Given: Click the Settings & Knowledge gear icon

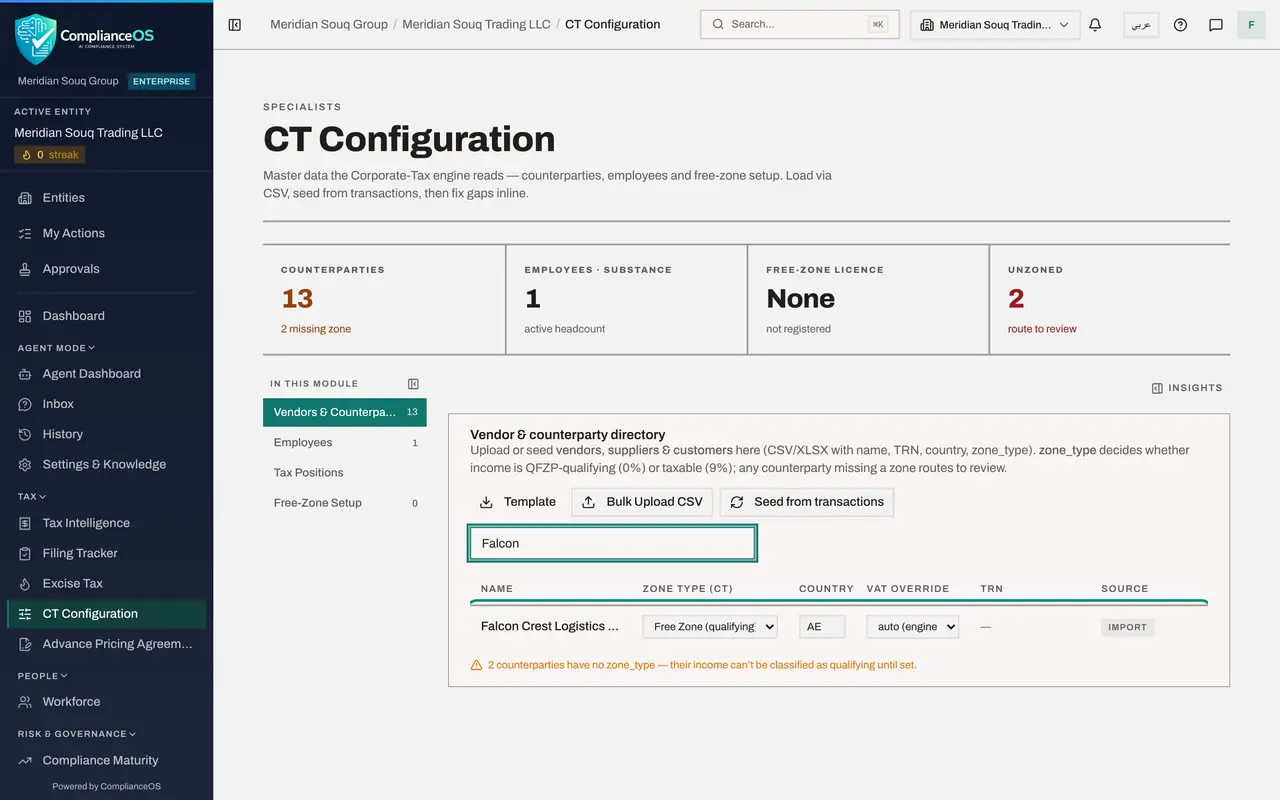Looking at the screenshot, I should coord(25,464).
